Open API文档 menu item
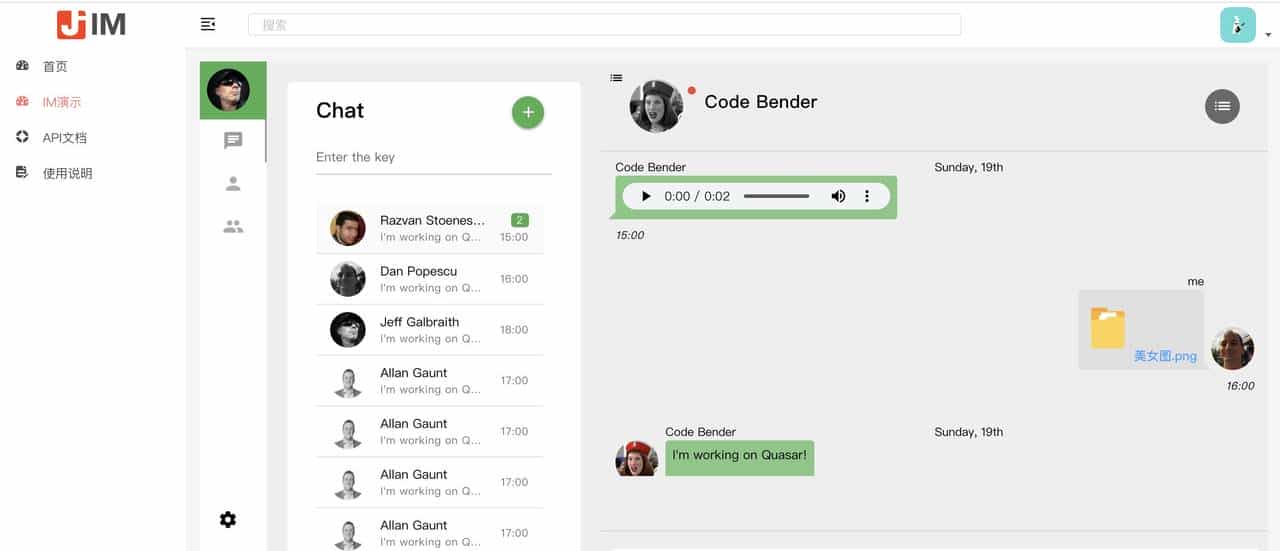This screenshot has height=551, width=1280. point(64,138)
